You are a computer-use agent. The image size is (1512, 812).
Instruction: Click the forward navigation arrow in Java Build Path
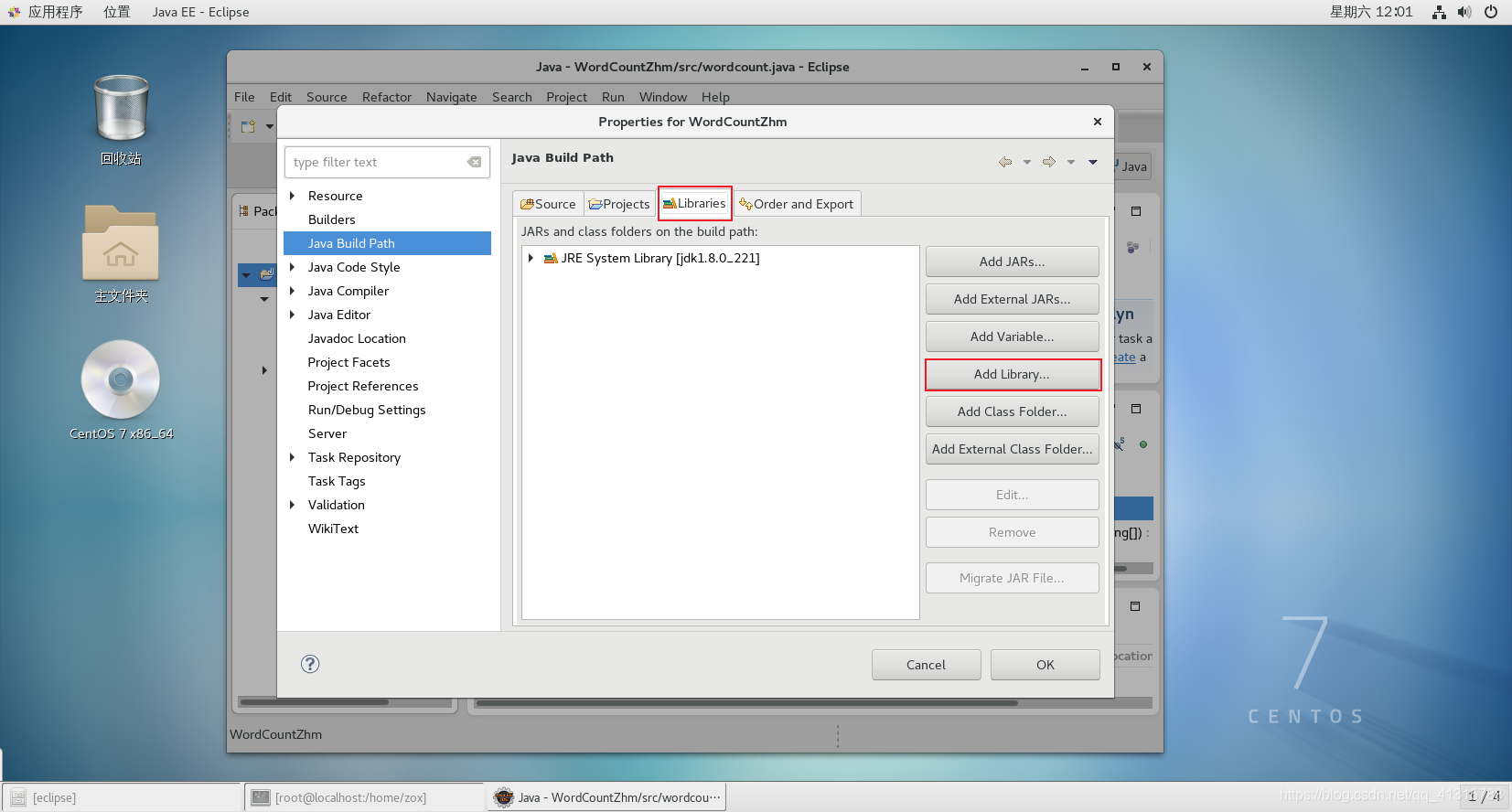tap(1049, 162)
